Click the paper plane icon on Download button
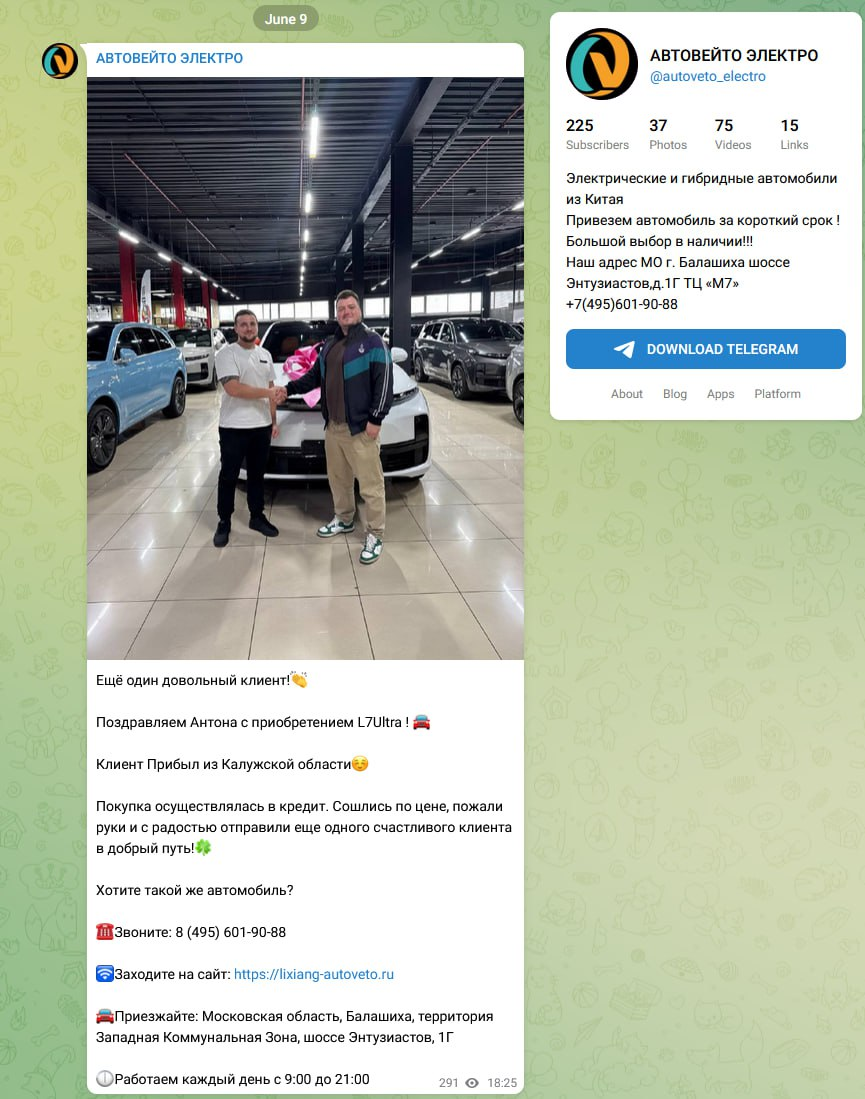Image resolution: width=865 pixels, height=1099 pixels. pos(624,349)
